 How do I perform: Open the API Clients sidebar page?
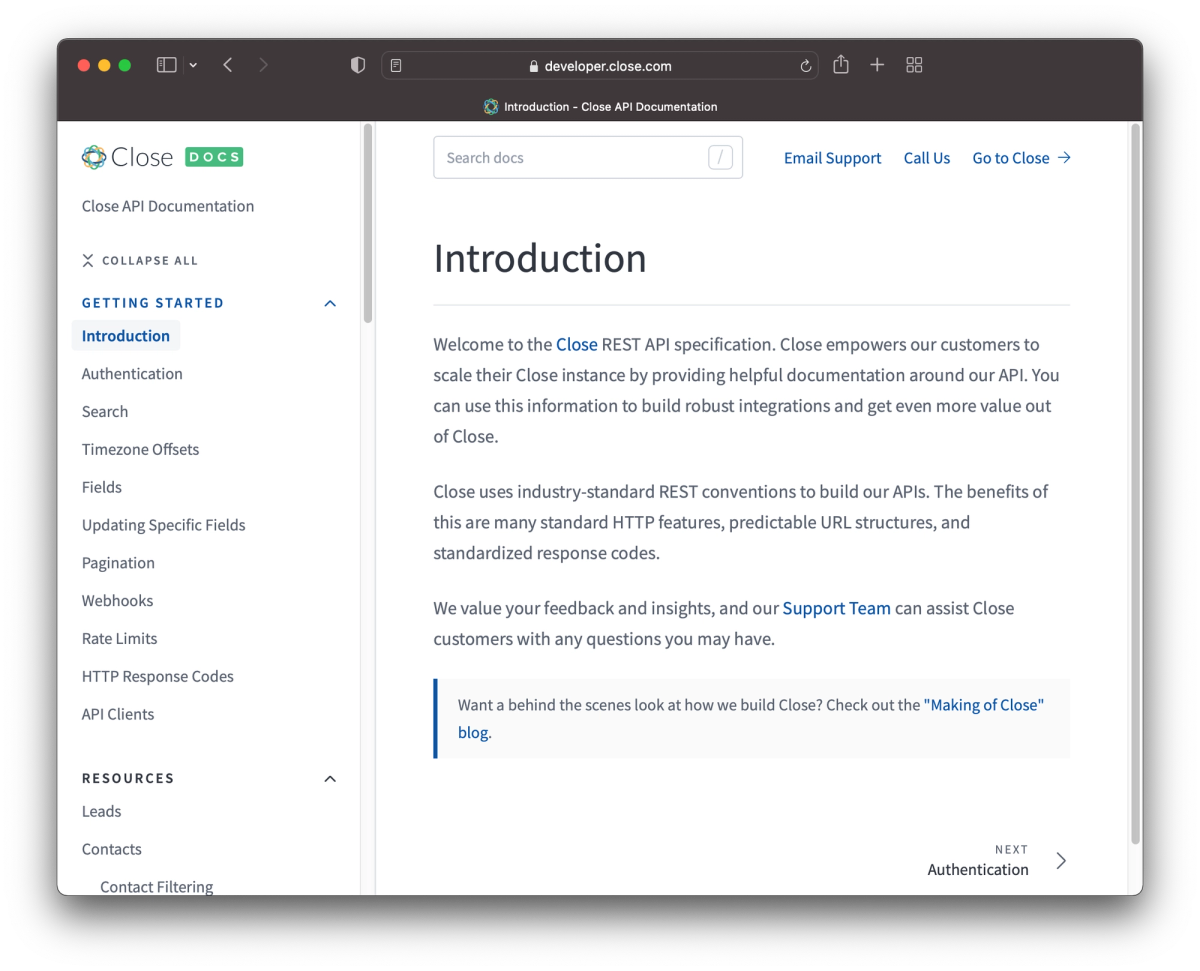click(118, 714)
